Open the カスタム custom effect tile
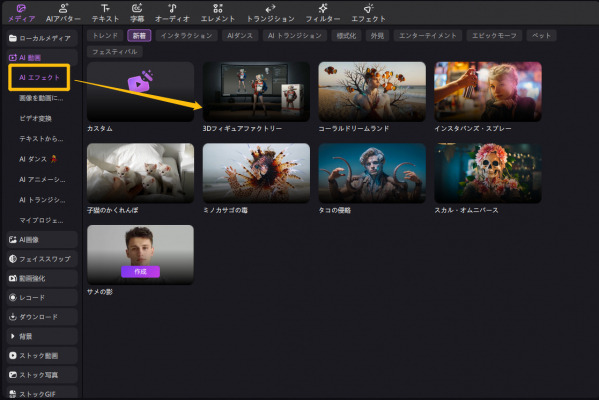This screenshot has width=599, height=400. click(140, 92)
